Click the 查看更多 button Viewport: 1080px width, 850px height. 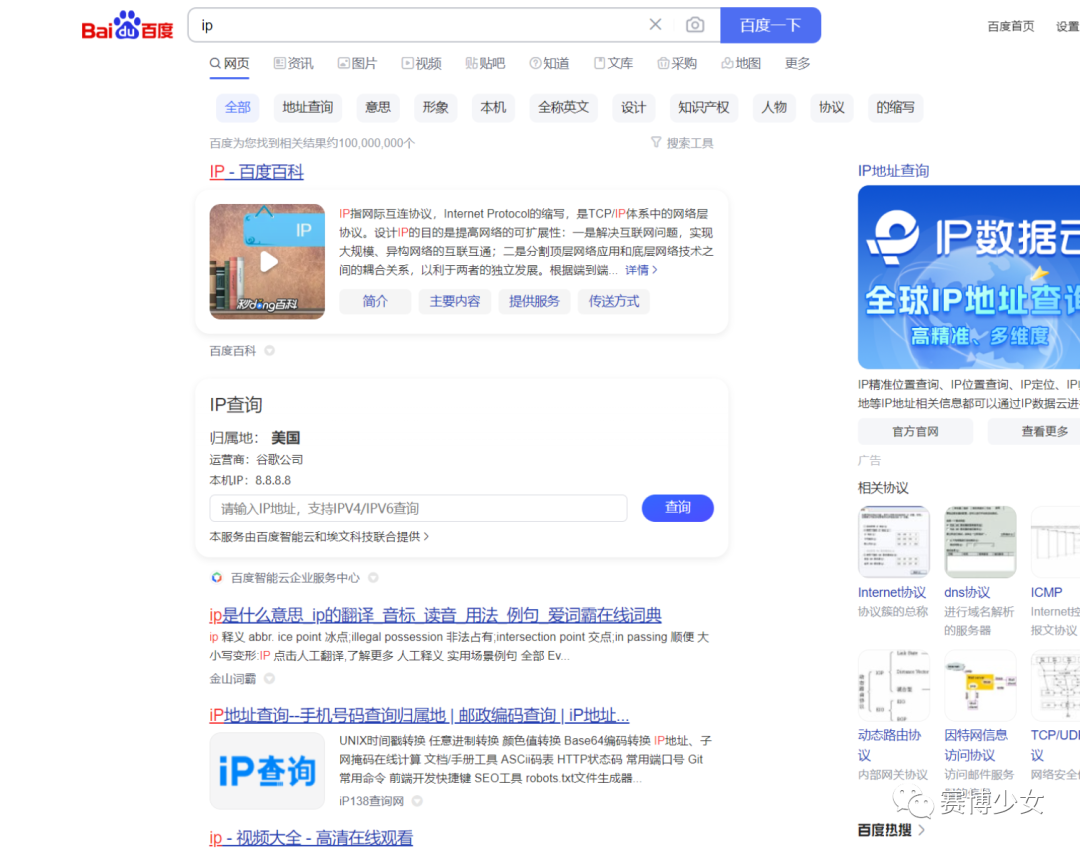coord(1034,431)
